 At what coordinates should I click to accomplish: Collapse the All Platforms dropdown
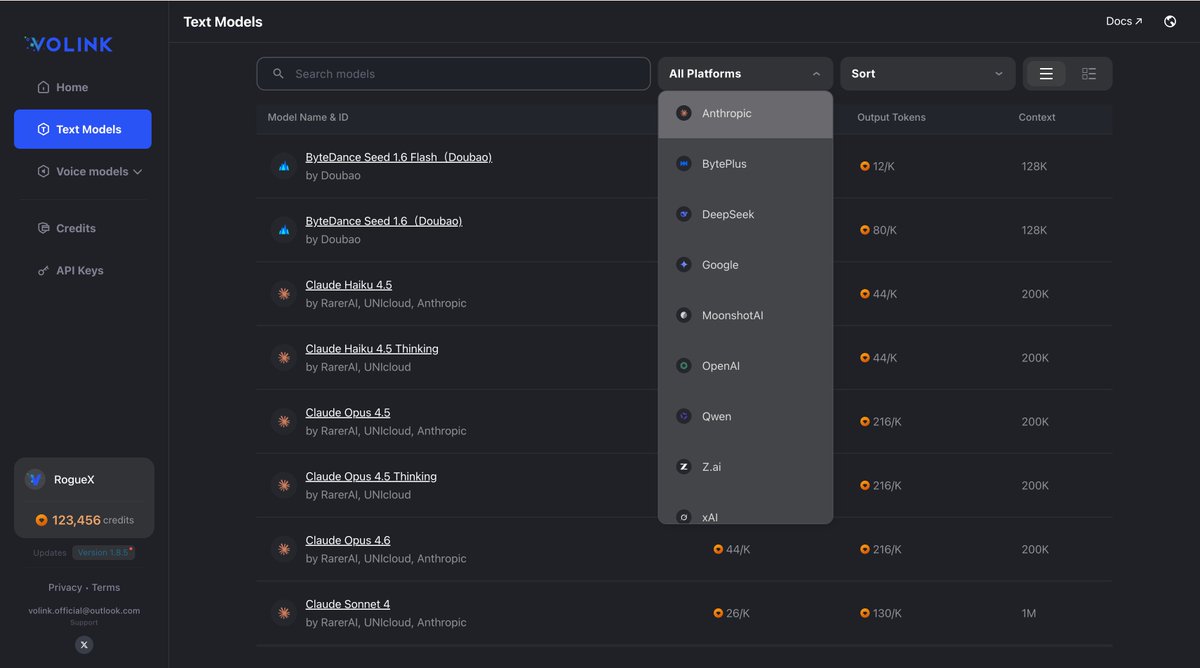click(x=745, y=74)
